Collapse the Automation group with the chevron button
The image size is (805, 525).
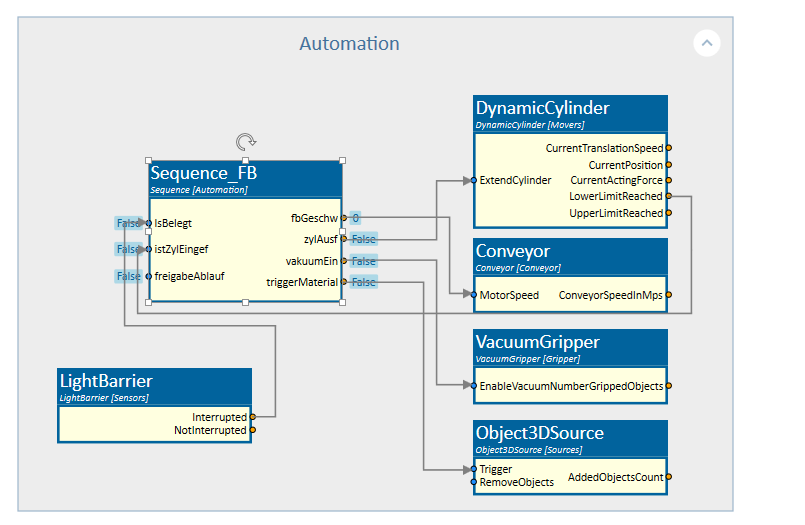point(706,43)
